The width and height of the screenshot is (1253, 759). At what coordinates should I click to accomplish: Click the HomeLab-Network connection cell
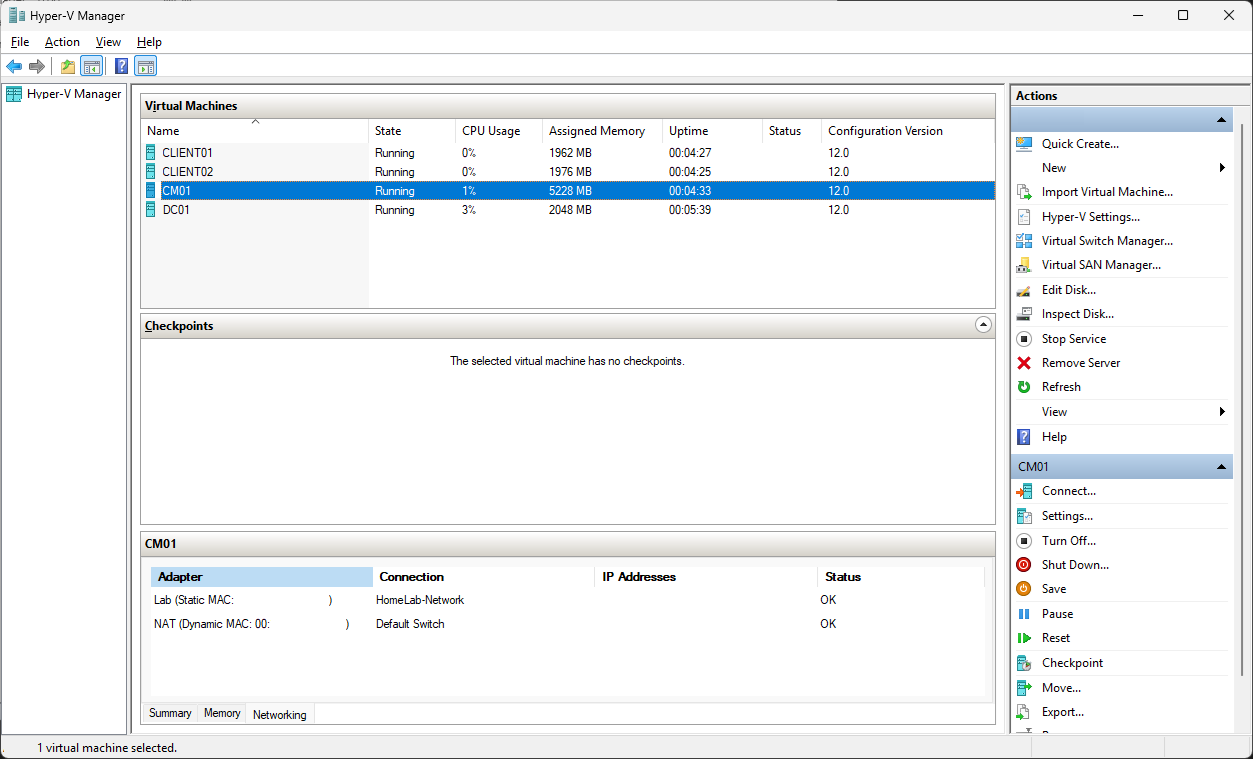(420, 600)
